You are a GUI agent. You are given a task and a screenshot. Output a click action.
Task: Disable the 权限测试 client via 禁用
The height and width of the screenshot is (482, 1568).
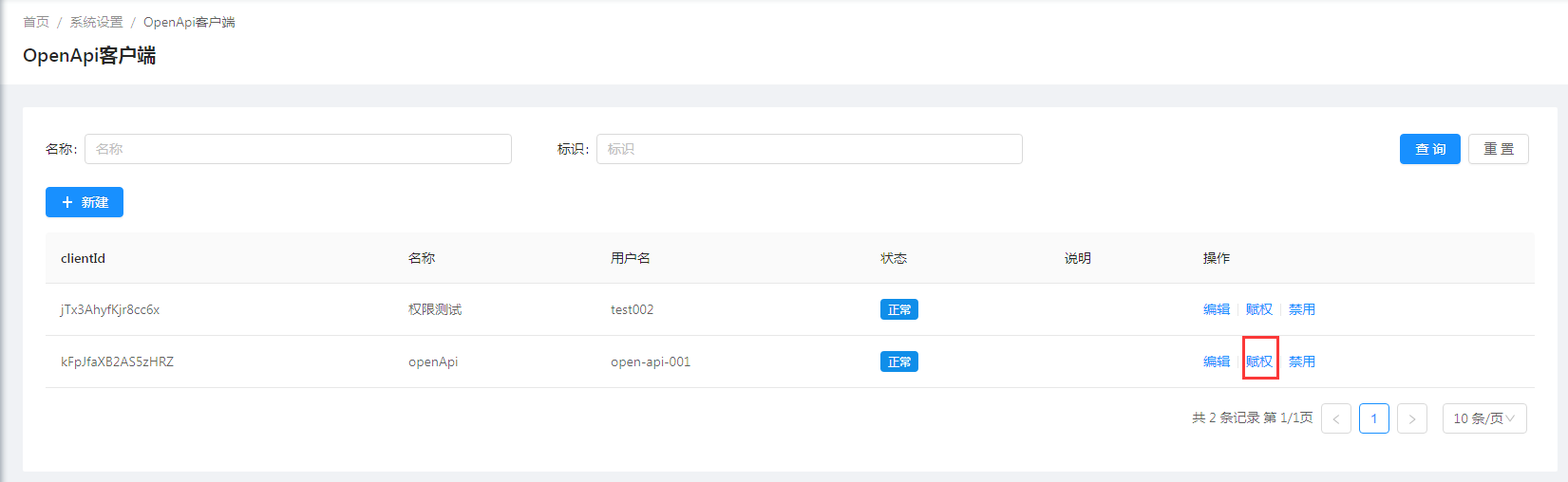pos(1301,309)
